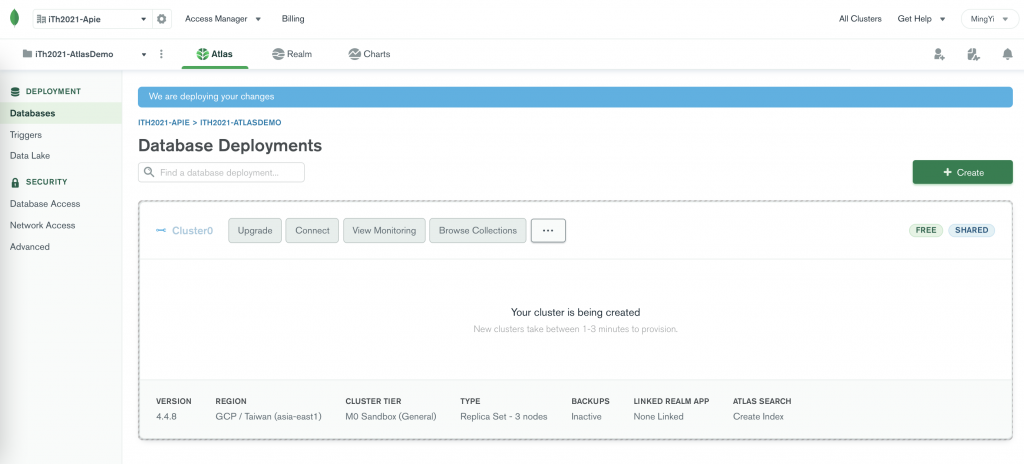1024x464 pixels.
Task: Open the Access Manager dropdown
Action: point(223,19)
